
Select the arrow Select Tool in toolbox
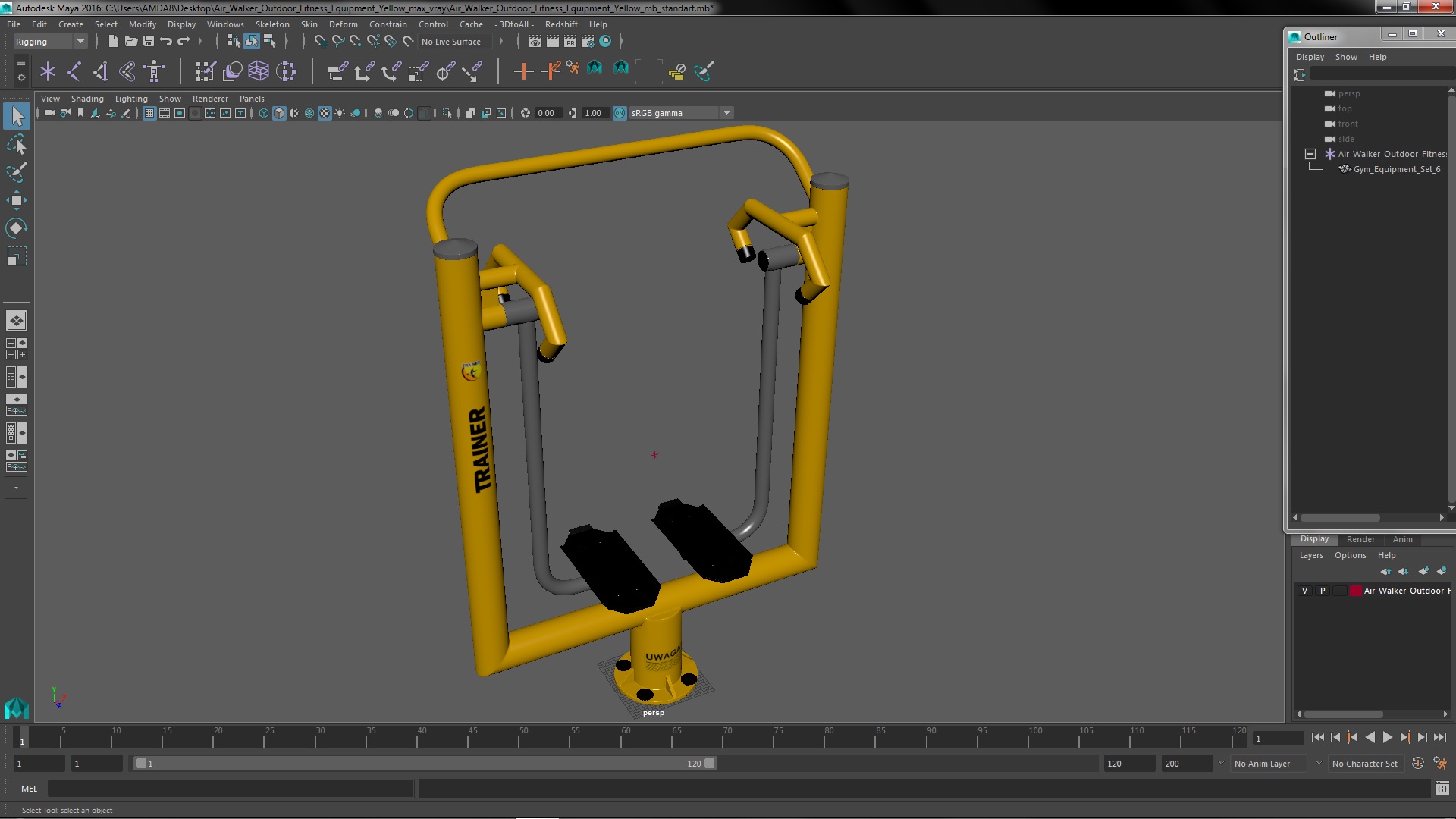point(17,116)
